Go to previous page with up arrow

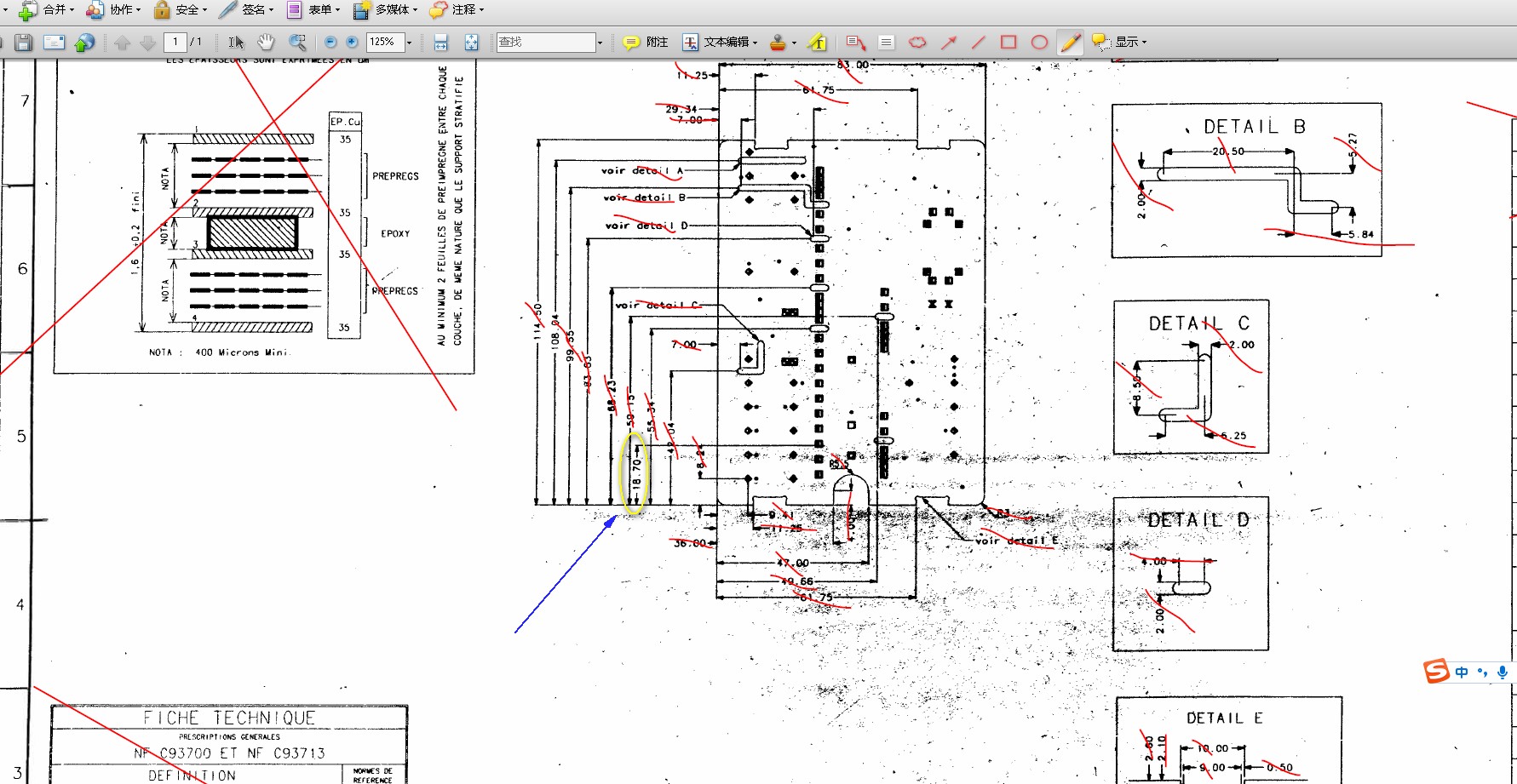(123, 42)
